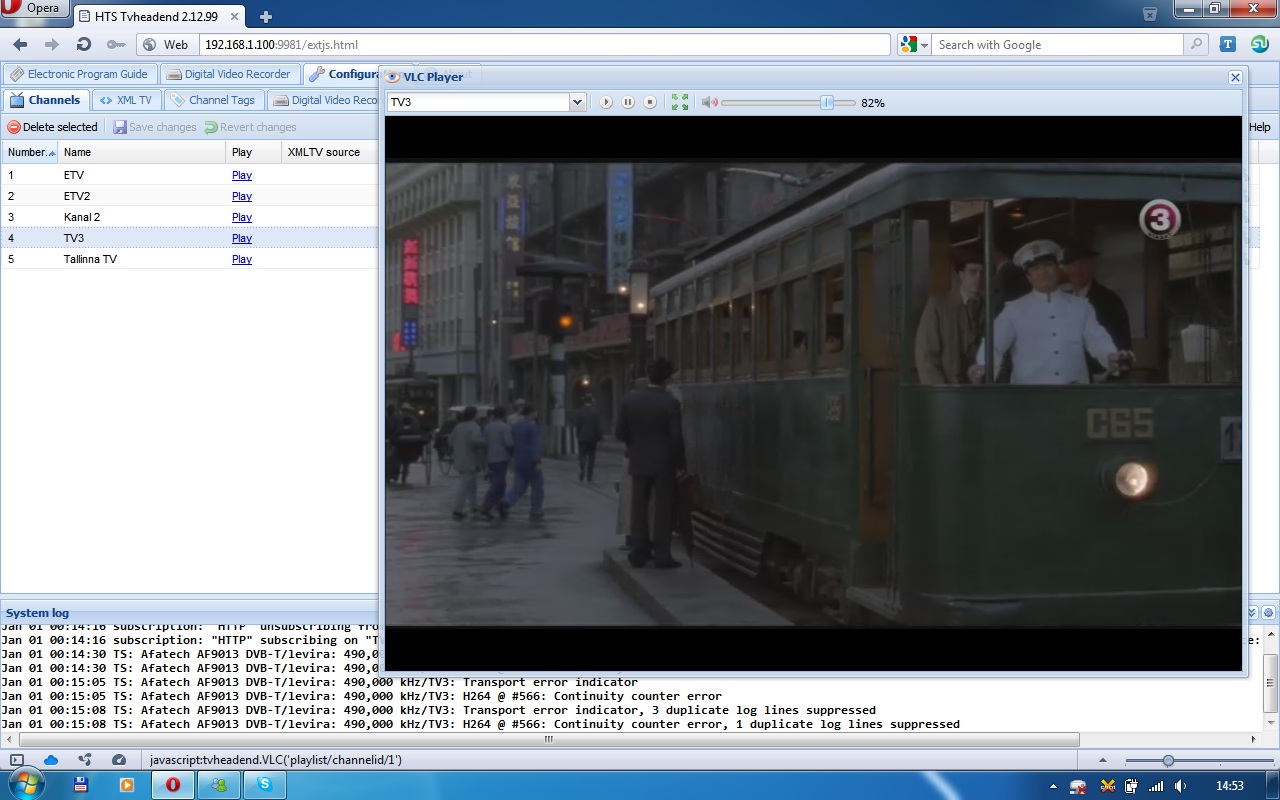Open the password wand key icon
Image resolution: width=1280 pixels, height=800 pixels.
(116, 45)
